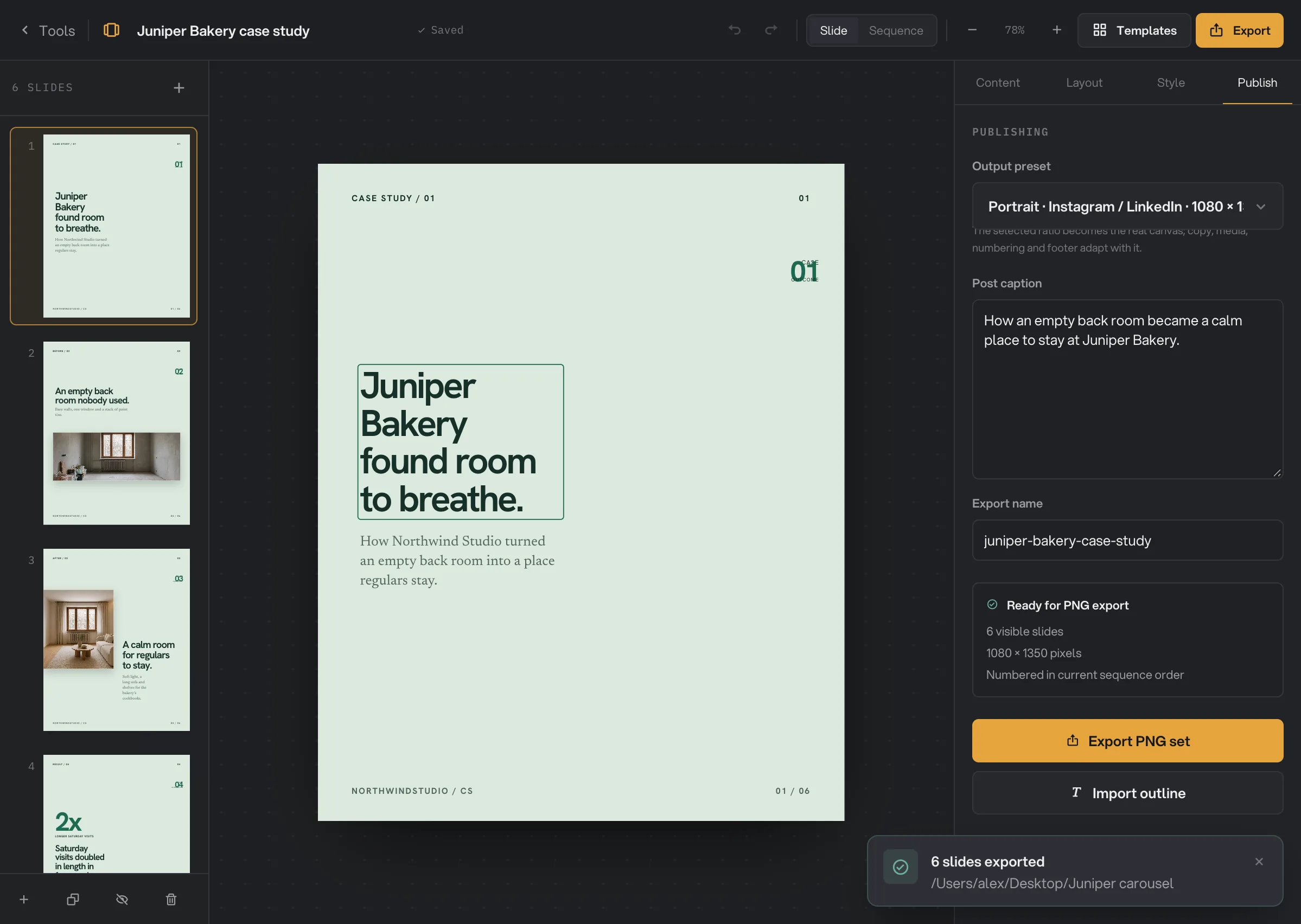
Task: Click Export PNG set
Action: pos(1127,740)
